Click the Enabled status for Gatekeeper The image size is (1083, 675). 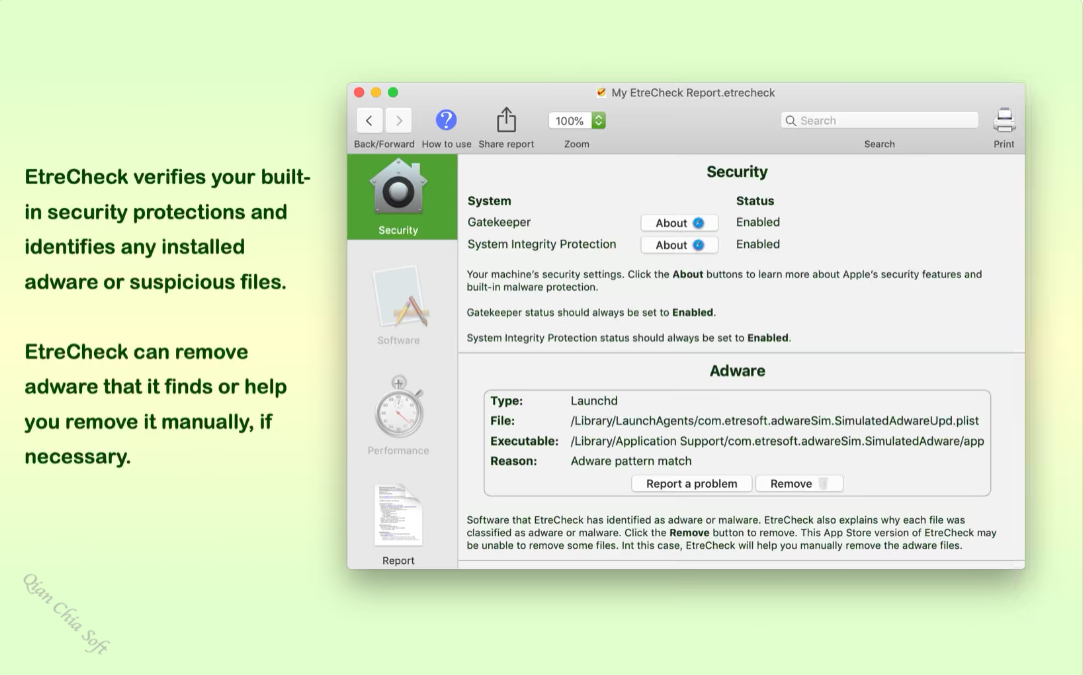pyautogui.click(x=758, y=222)
